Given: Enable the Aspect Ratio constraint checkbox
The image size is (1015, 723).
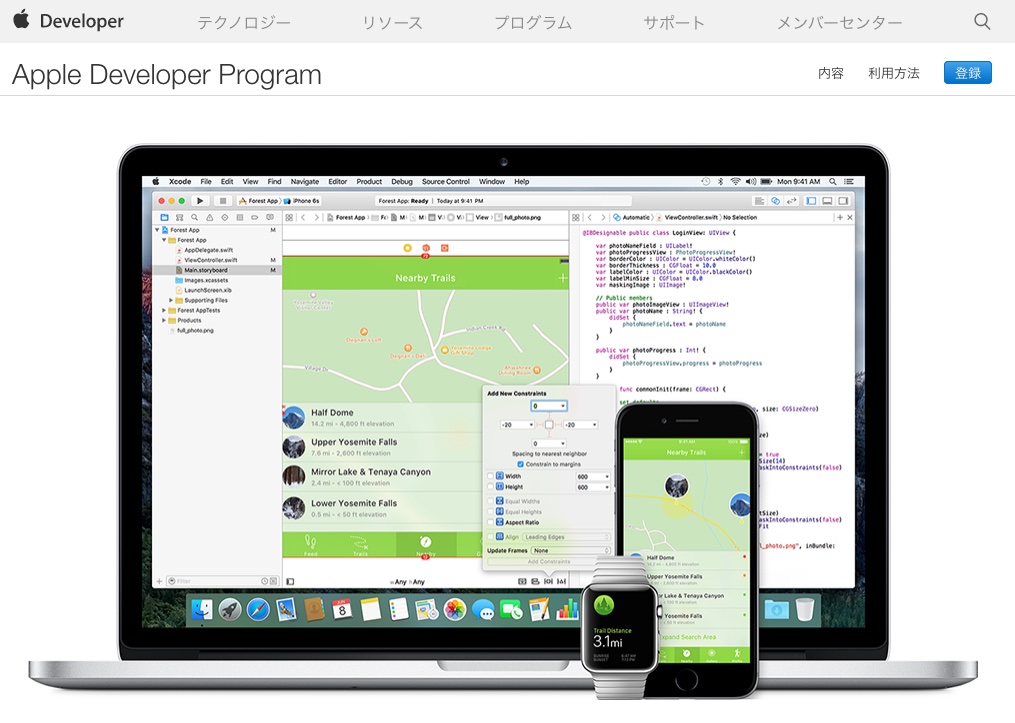Looking at the screenshot, I should click(489, 522).
